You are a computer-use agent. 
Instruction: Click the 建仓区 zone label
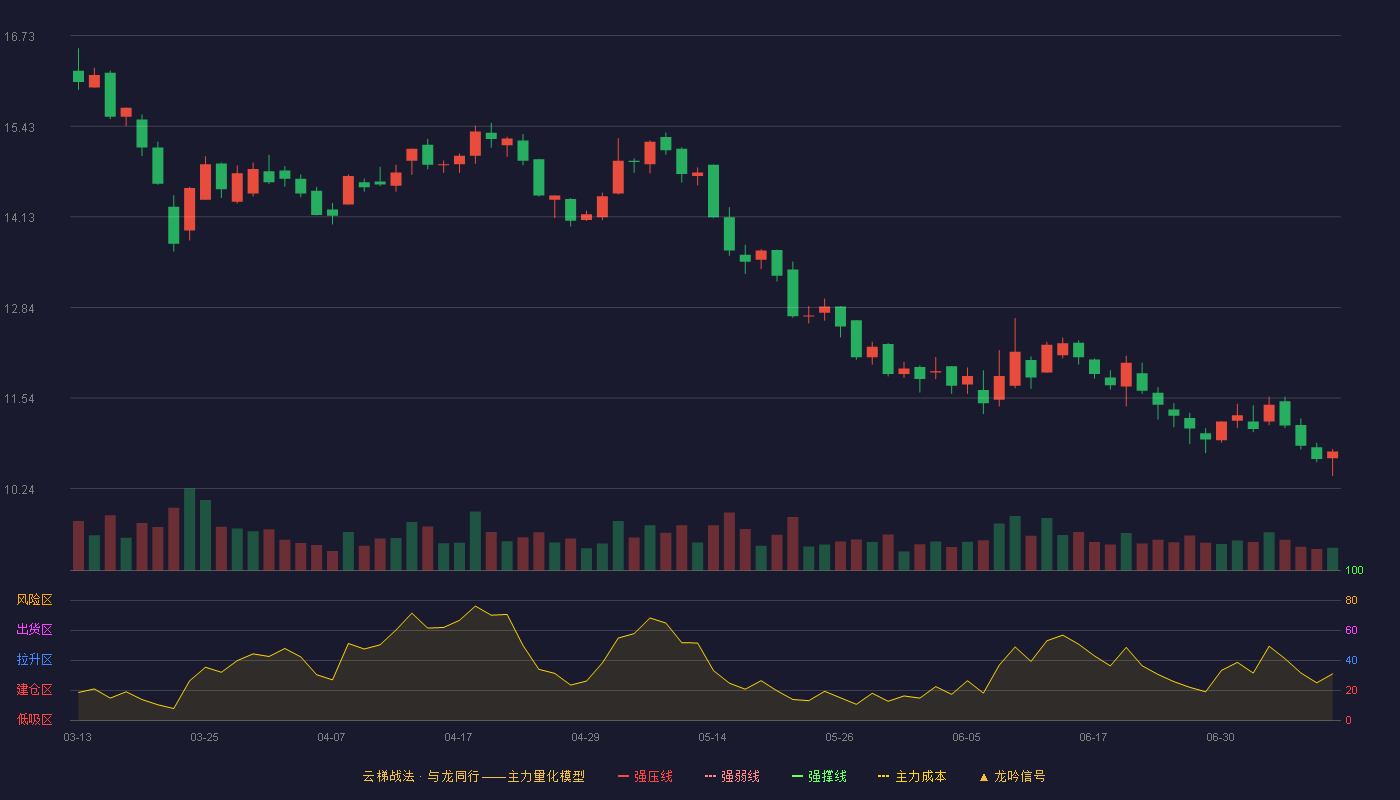34,690
